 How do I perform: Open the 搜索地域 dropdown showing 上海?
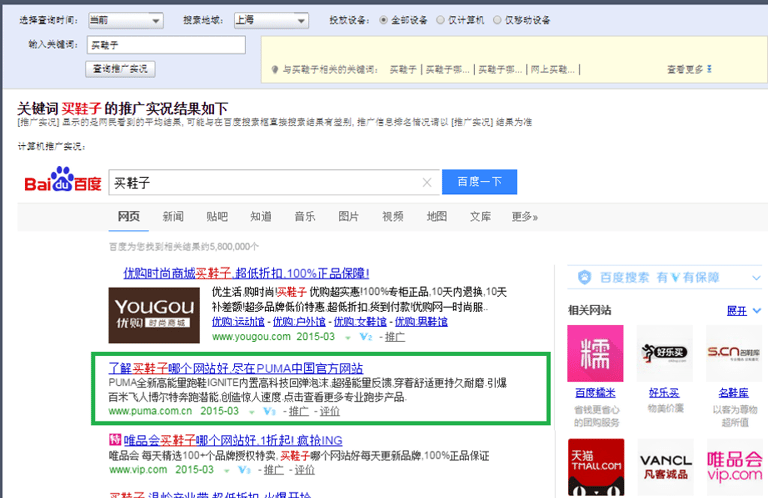pyautogui.click(x=271, y=21)
